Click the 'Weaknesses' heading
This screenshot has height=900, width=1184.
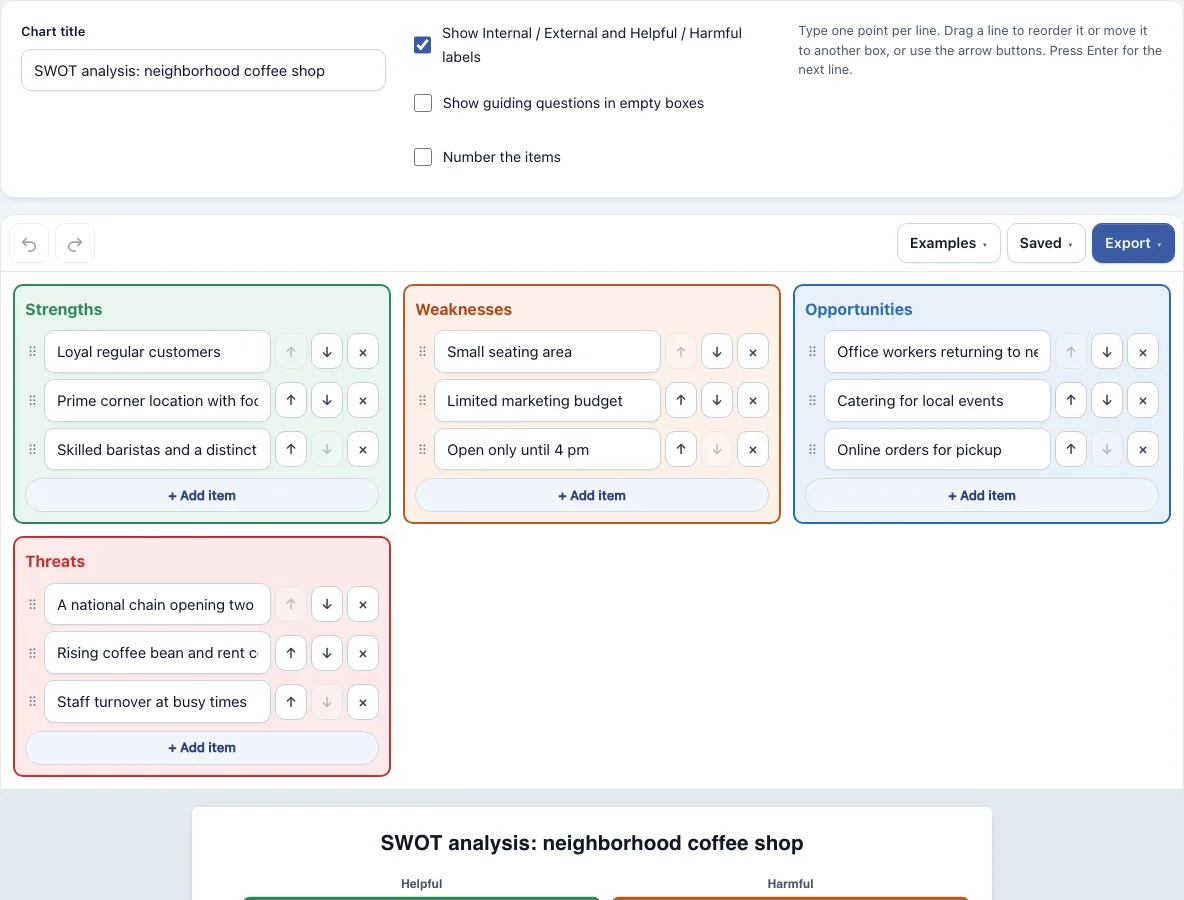[464, 310]
